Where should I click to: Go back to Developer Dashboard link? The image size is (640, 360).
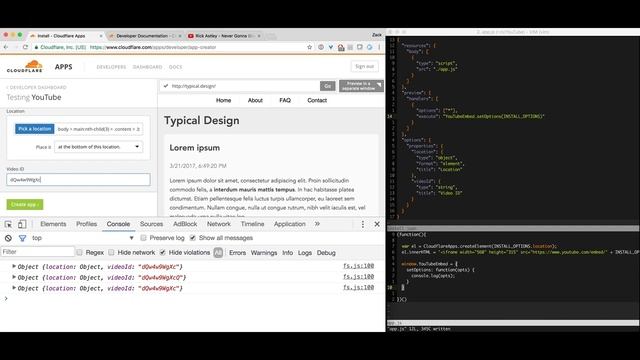coord(36,87)
